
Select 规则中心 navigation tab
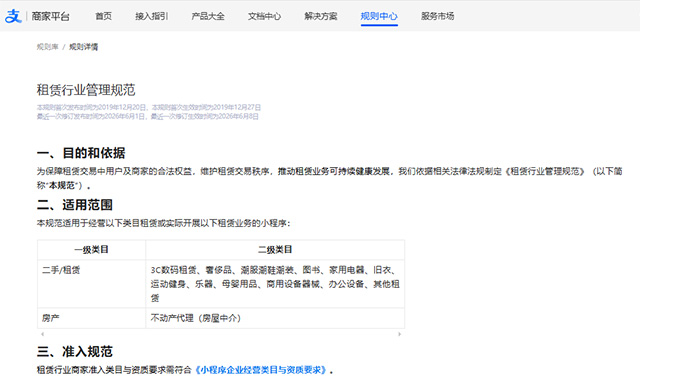point(379,16)
